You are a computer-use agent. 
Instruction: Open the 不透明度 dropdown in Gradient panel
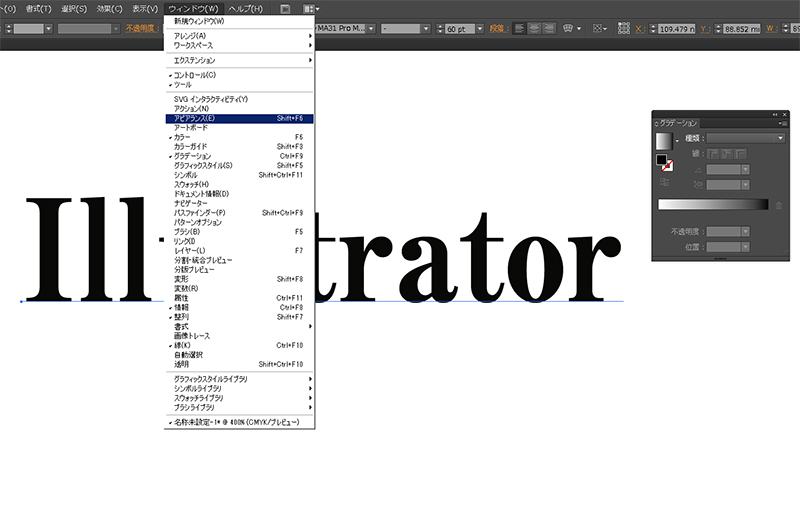(x=745, y=232)
